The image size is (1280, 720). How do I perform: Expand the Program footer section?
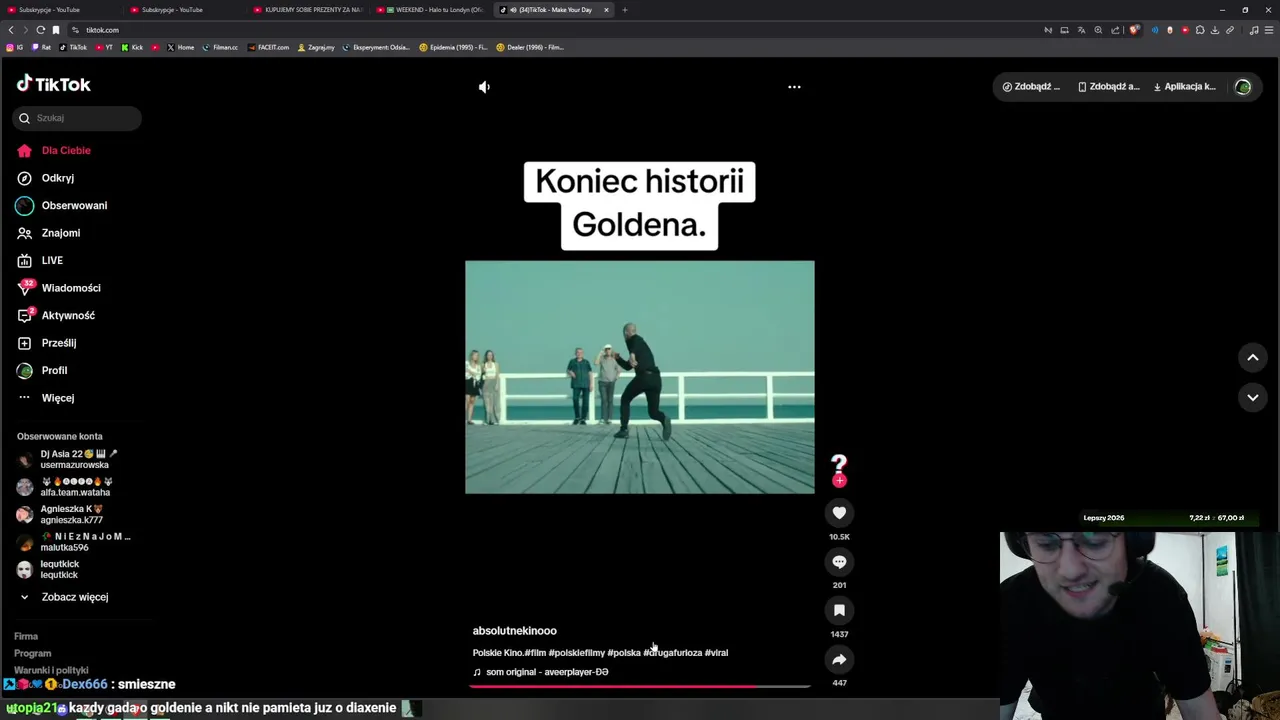coord(33,653)
